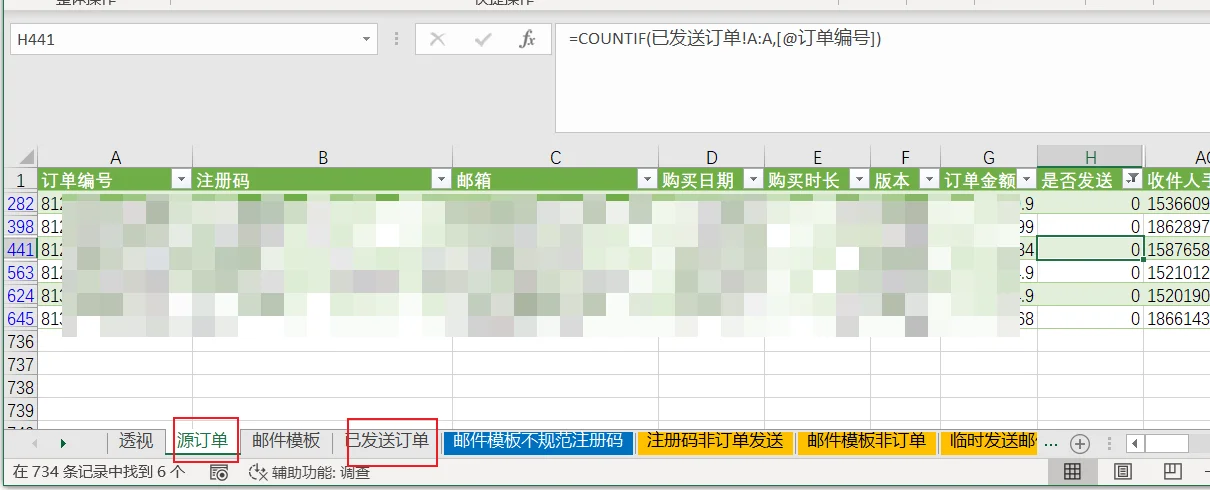Viewport: 1210px width, 490px height.
Task: Select column A header
Action: pyautogui.click(x=115, y=157)
